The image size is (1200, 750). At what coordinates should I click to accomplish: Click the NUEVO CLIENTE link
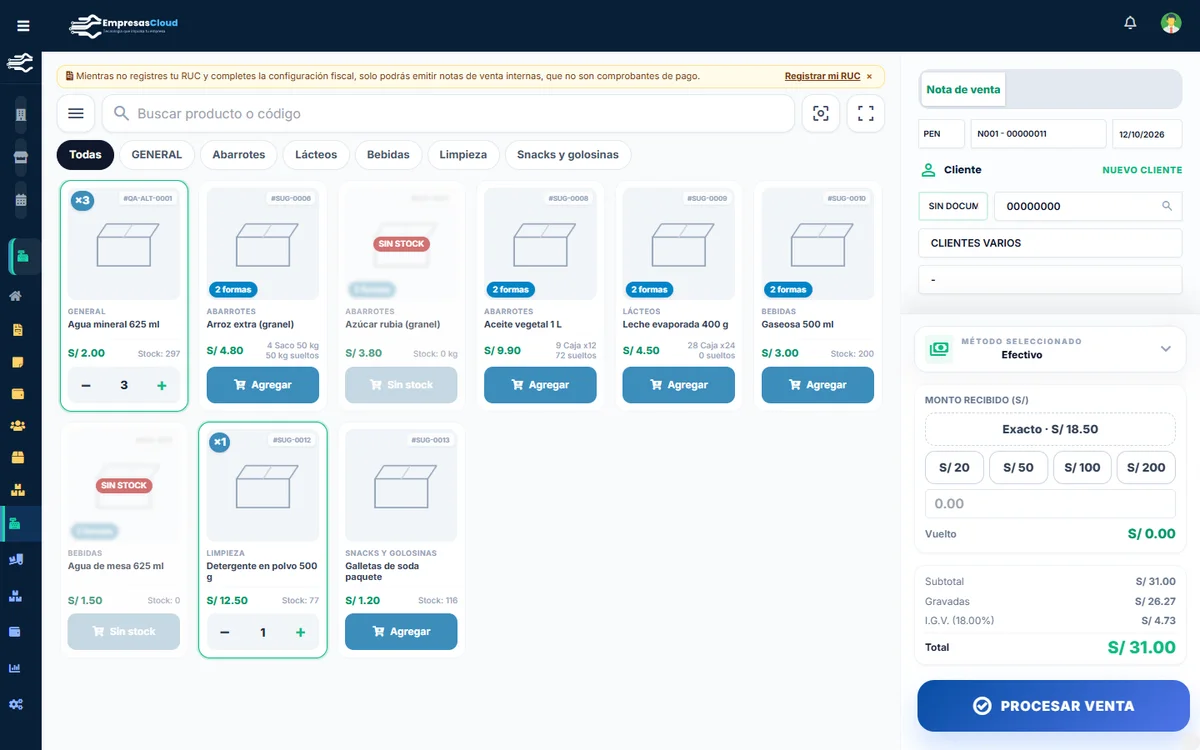click(x=1142, y=170)
